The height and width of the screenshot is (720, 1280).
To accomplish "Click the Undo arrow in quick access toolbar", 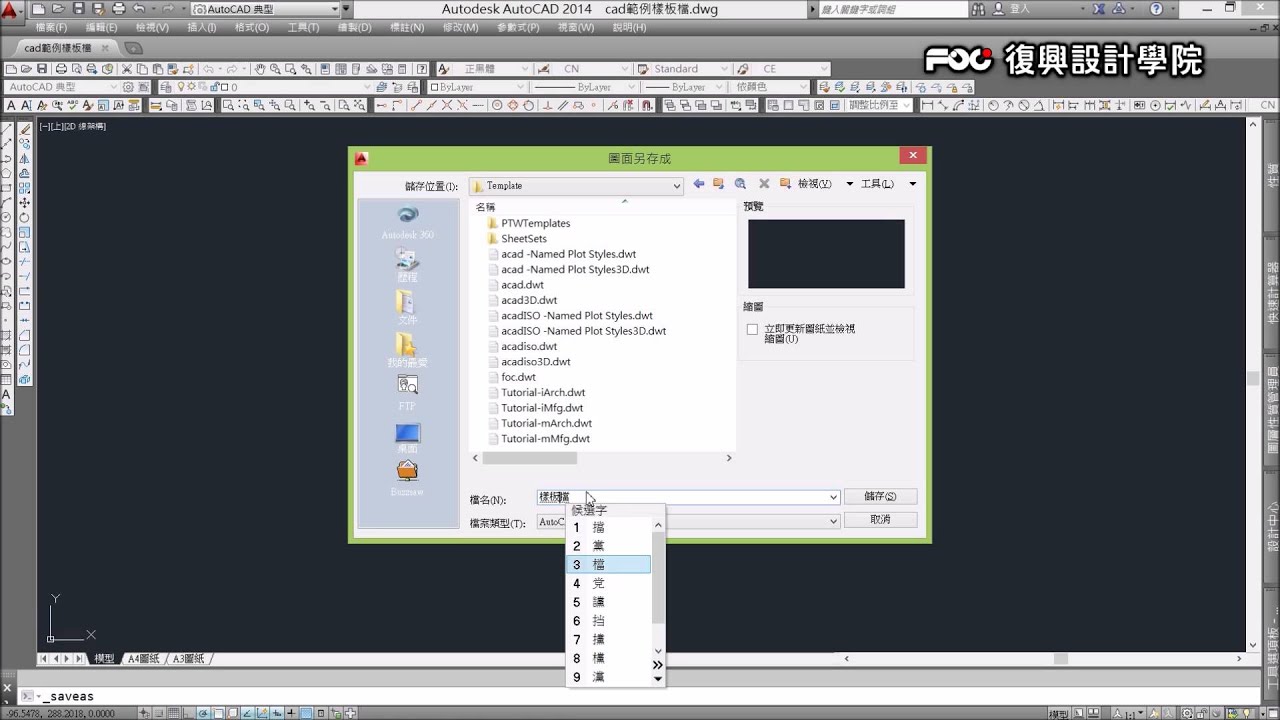I will click(139, 9).
